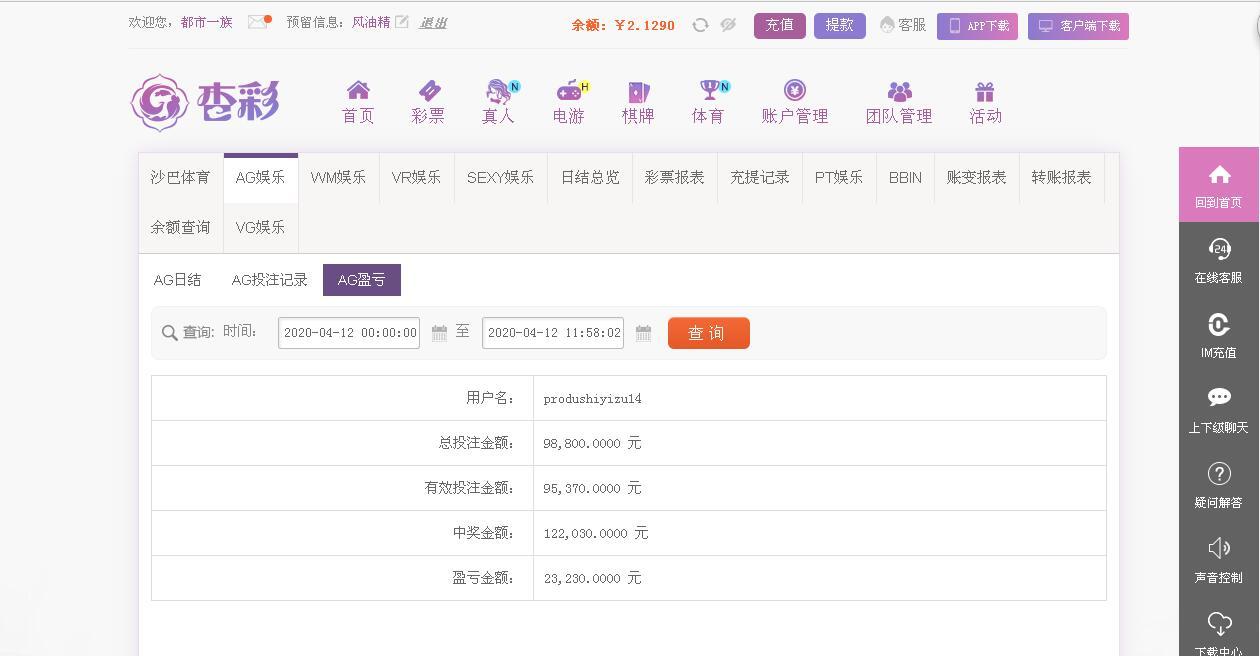Screen dimensions: 1260x656
Task: Switch to SEXY娱乐 tab
Action: pyautogui.click(x=500, y=178)
